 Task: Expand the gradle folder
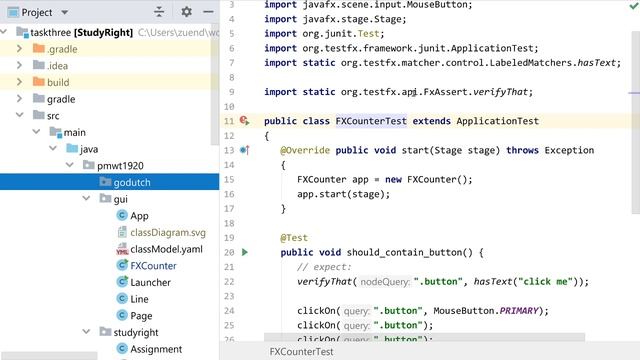click(x=19, y=99)
